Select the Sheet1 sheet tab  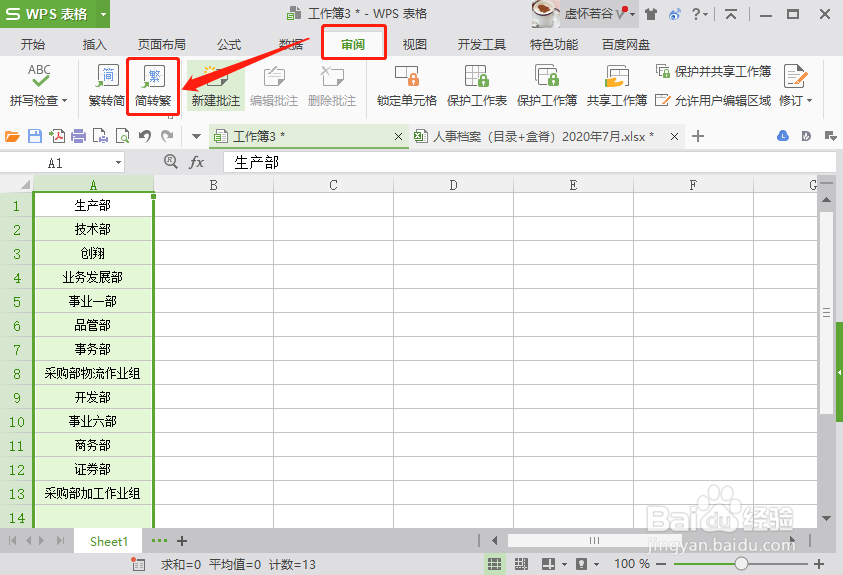(x=109, y=541)
